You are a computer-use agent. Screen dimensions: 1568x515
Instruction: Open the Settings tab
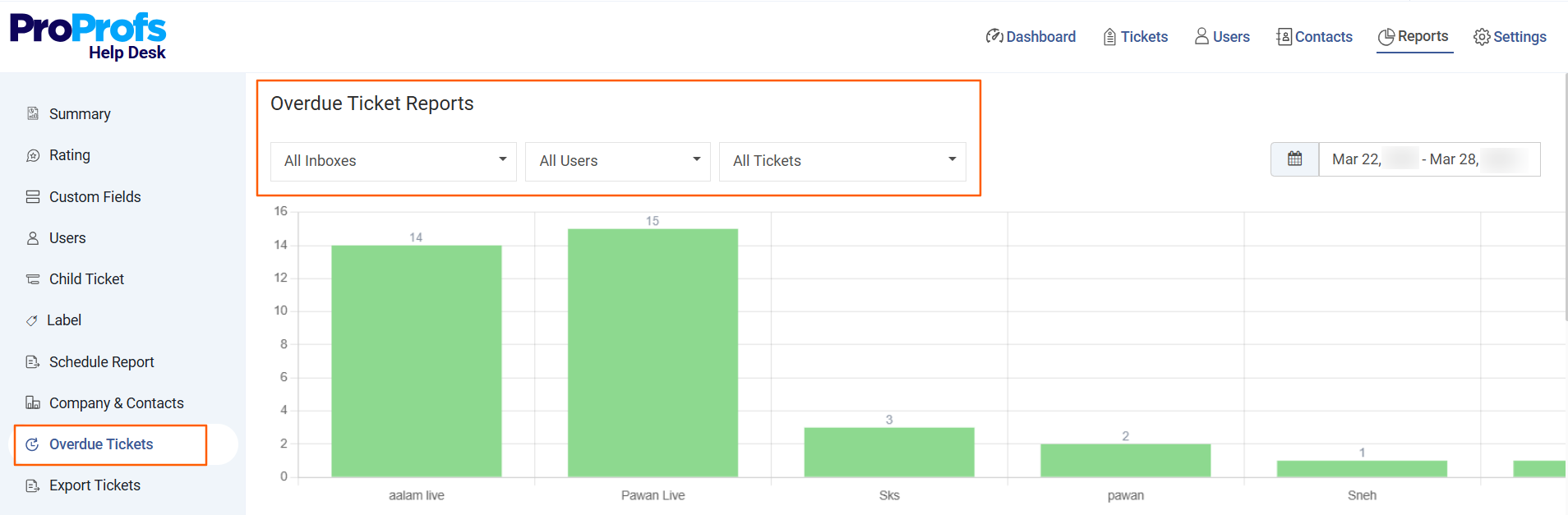(x=1510, y=37)
